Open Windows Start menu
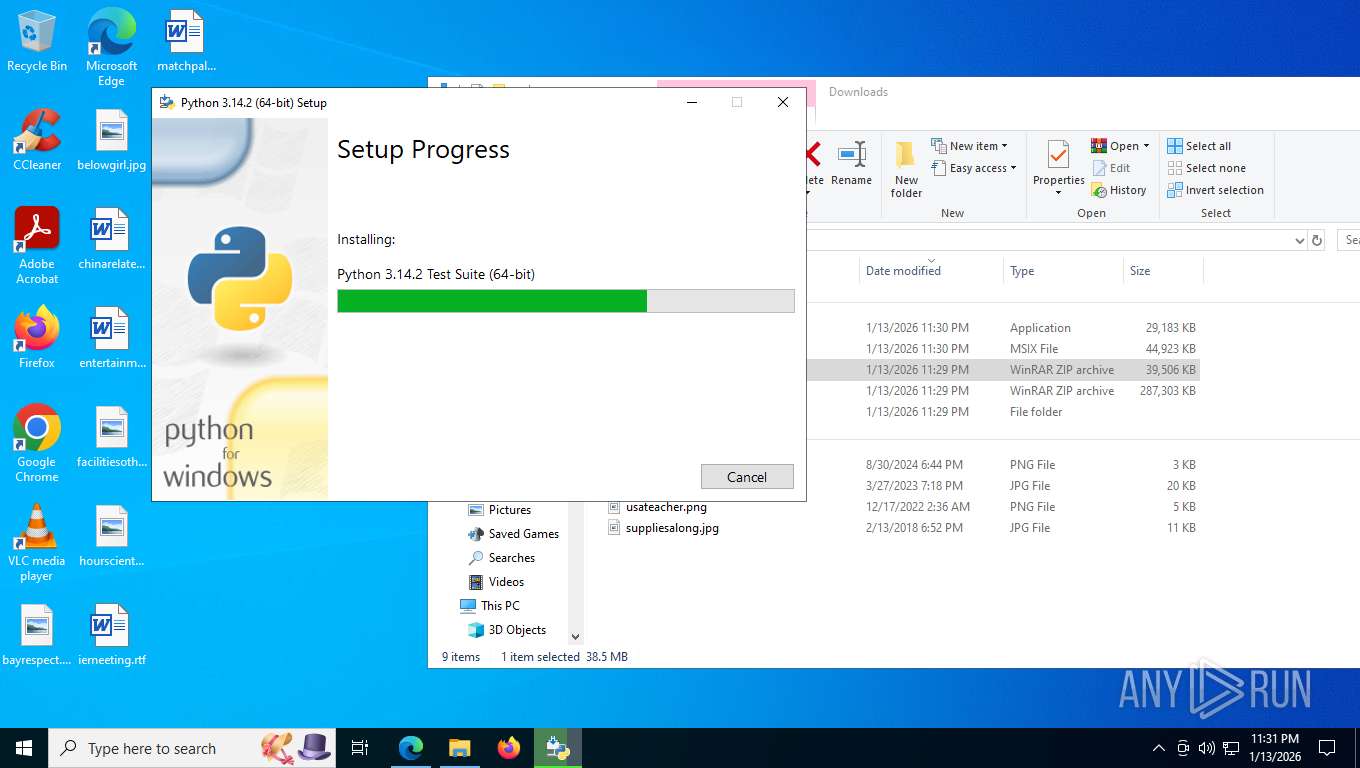 [x=24, y=748]
